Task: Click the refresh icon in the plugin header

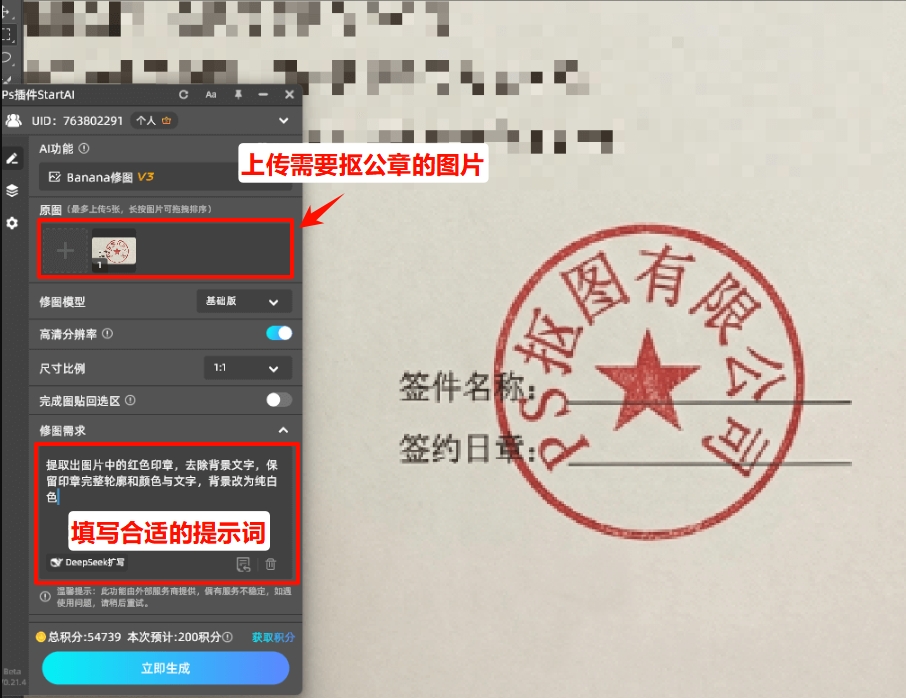Action: tap(183, 95)
